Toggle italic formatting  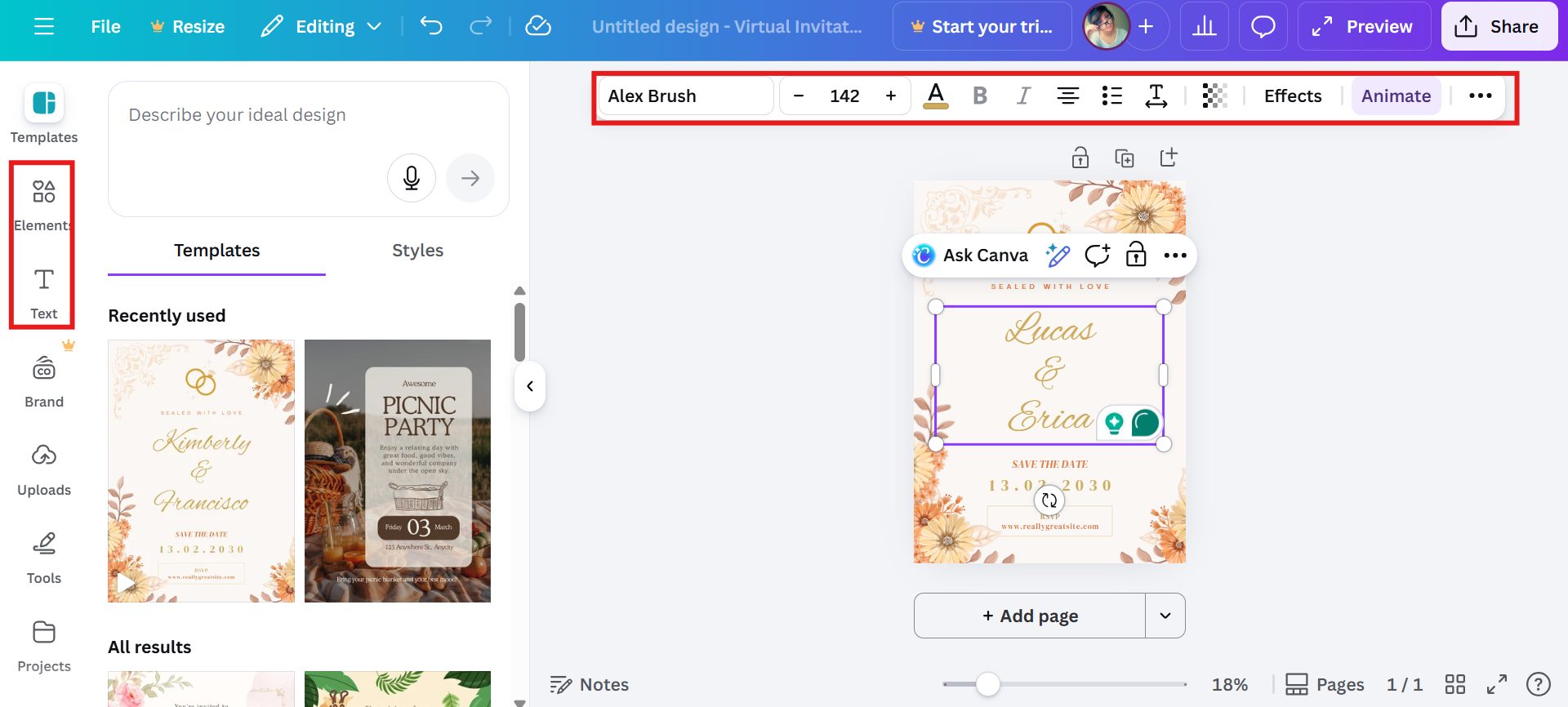(1023, 96)
